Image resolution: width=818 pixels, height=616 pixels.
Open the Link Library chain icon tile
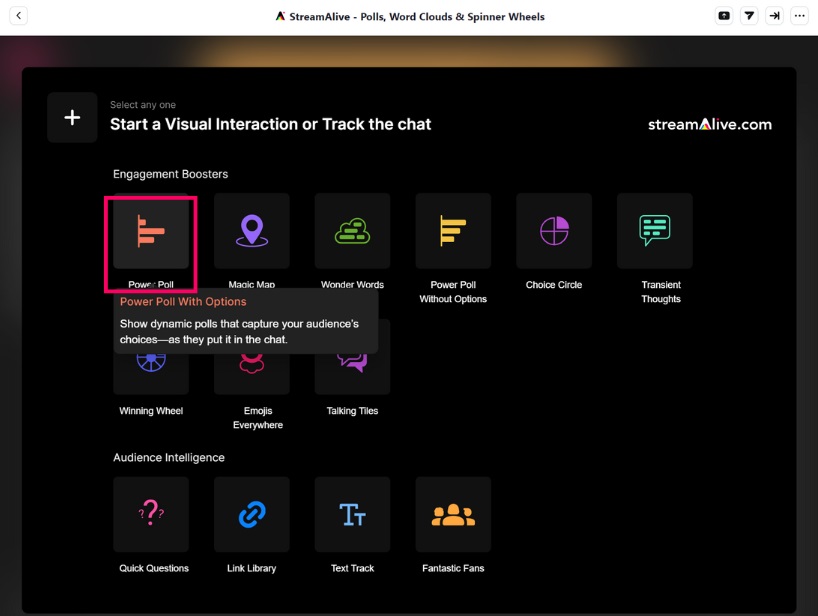[251, 514]
